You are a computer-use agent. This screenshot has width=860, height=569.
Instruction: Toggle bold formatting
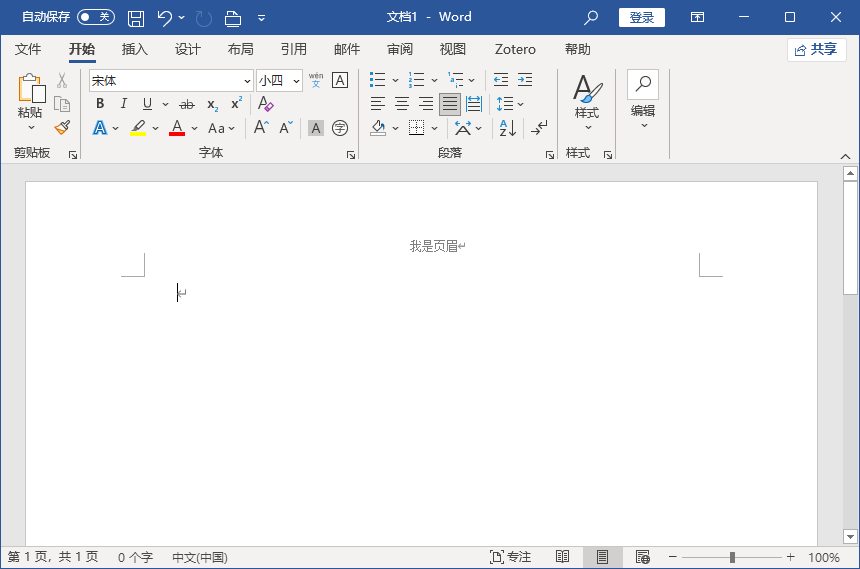coord(100,103)
